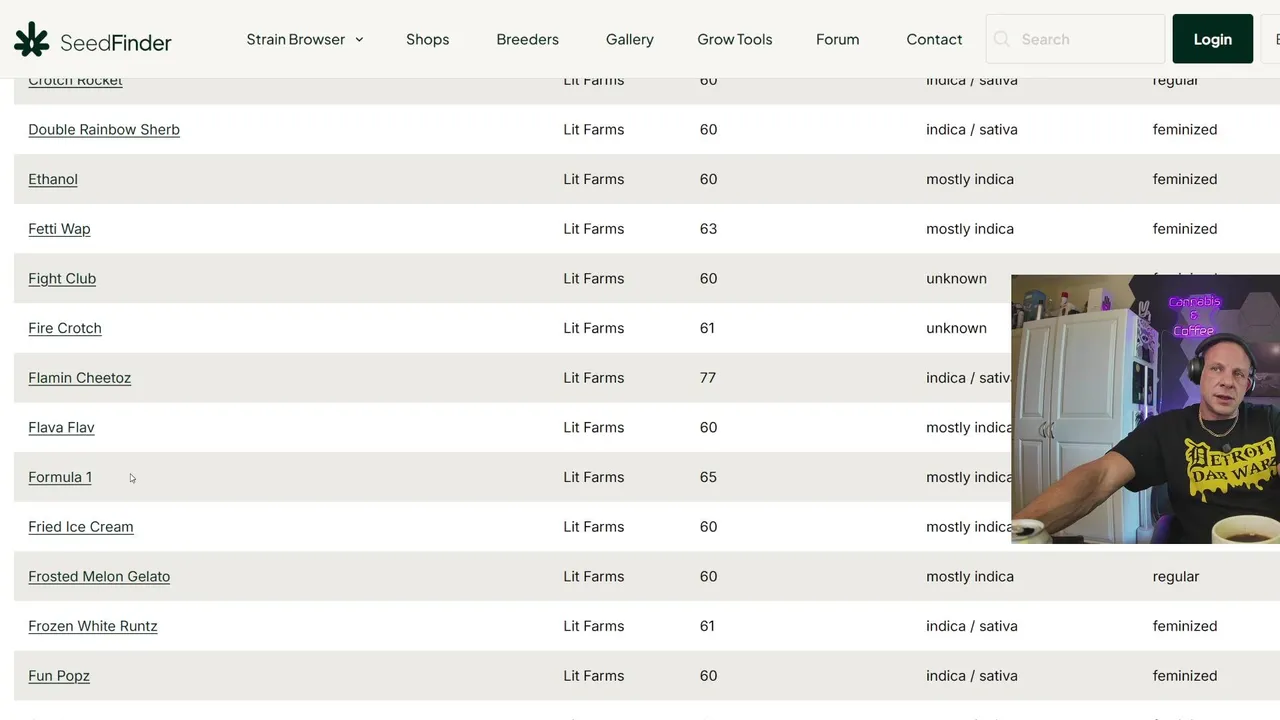Open the Double Rainbow Sherb strain link
The width and height of the screenshot is (1280, 720).
click(x=104, y=130)
